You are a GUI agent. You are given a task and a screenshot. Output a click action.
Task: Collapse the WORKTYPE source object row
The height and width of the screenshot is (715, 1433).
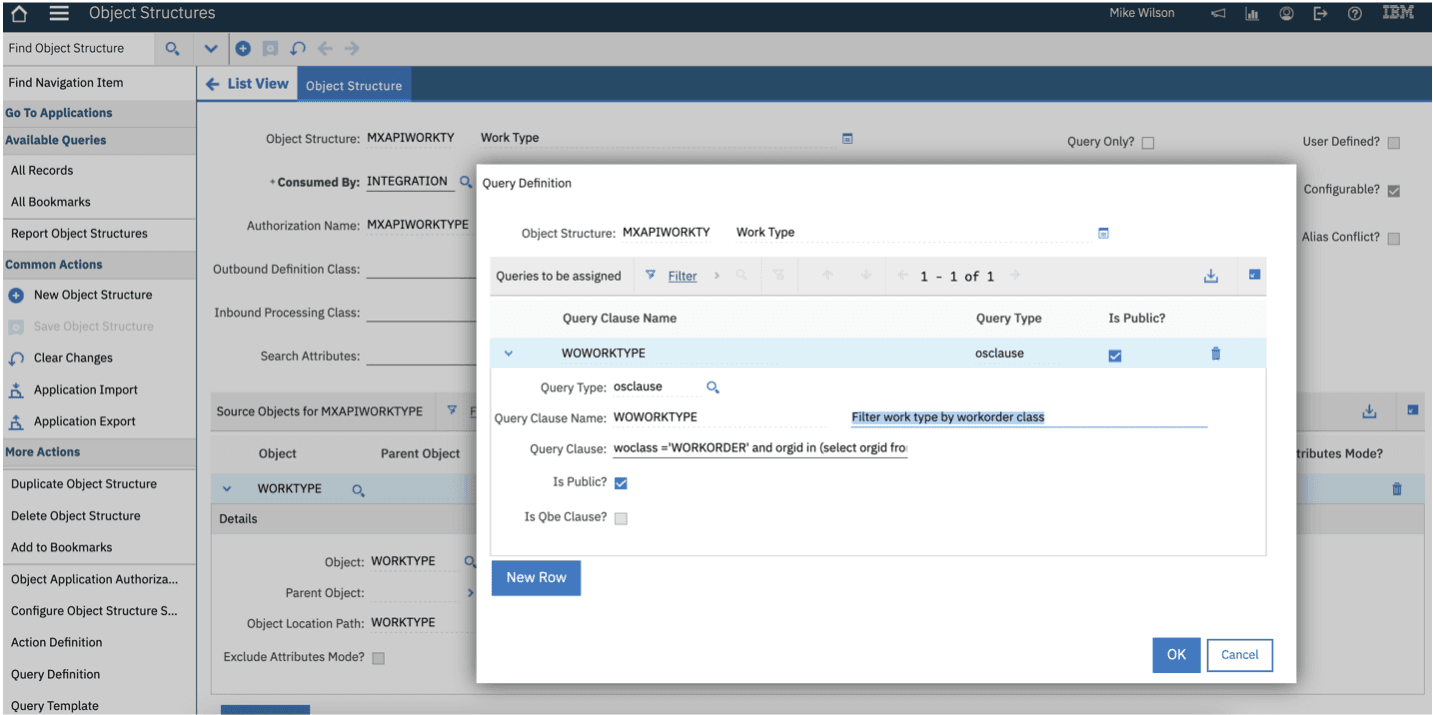[x=227, y=489]
